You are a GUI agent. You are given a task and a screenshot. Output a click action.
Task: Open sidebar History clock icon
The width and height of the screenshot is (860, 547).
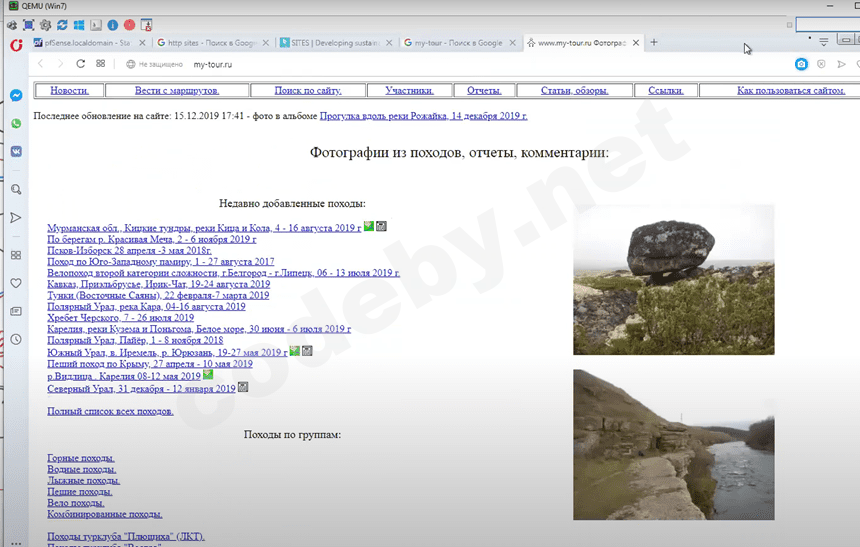pyautogui.click(x=16, y=339)
